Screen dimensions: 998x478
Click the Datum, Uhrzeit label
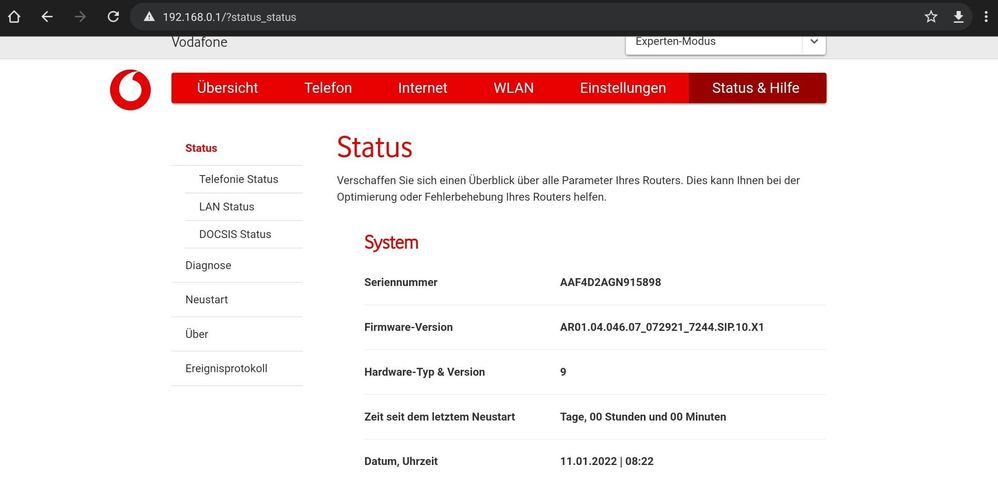coord(401,461)
